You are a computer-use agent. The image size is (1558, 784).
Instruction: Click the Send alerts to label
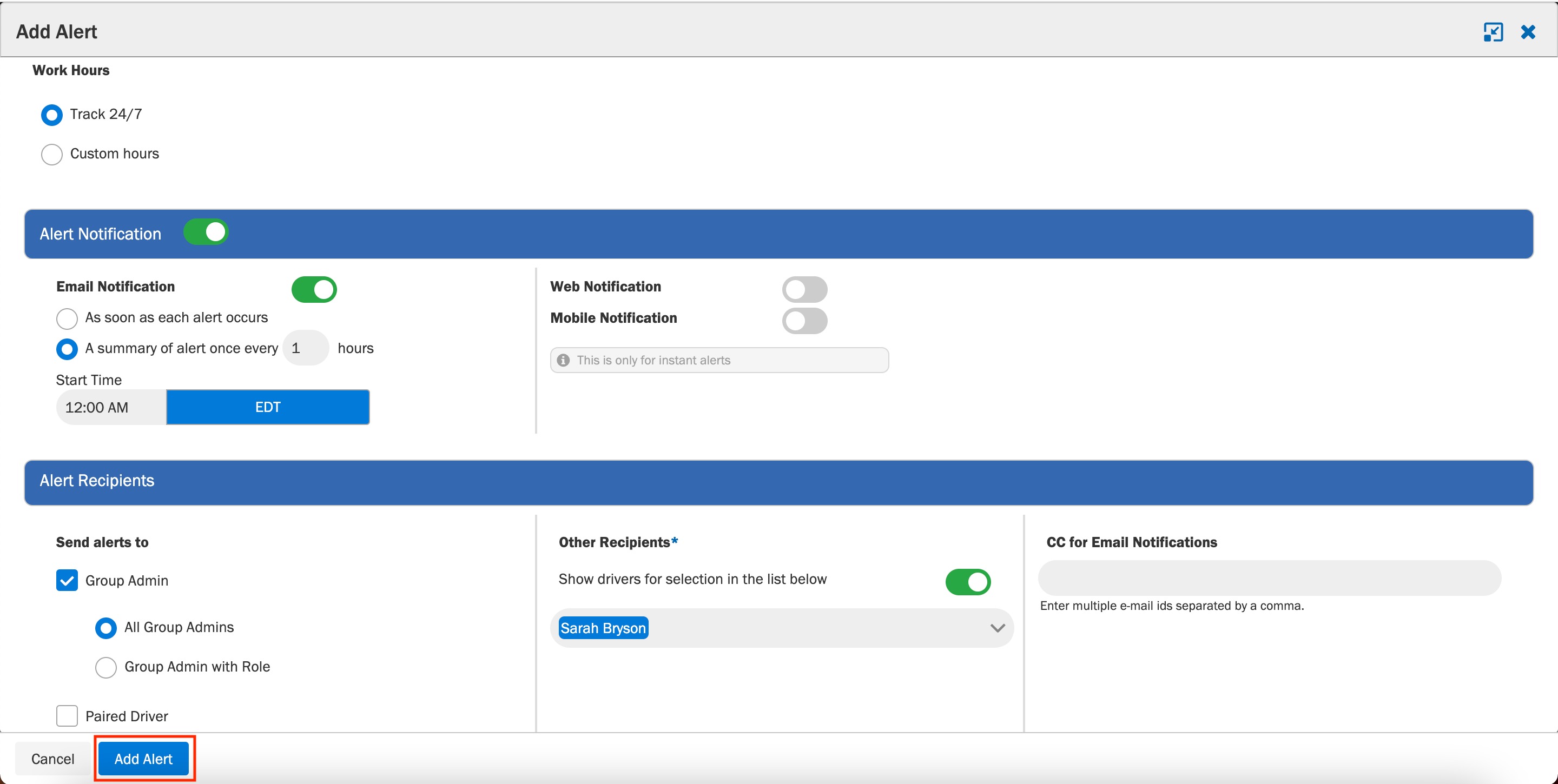(102, 542)
